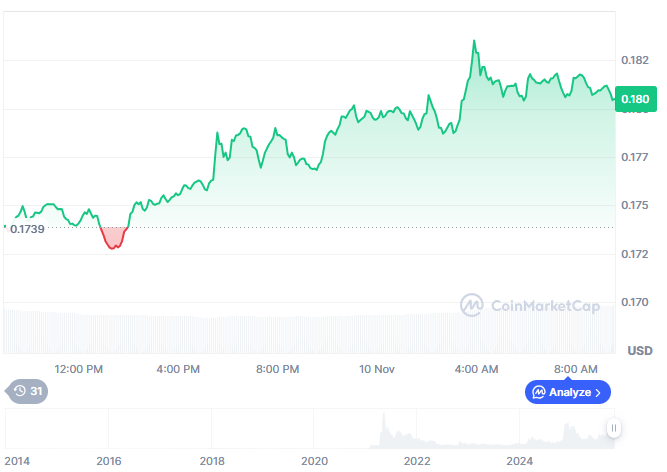Click the 0.182 price axis label

(634, 60)
